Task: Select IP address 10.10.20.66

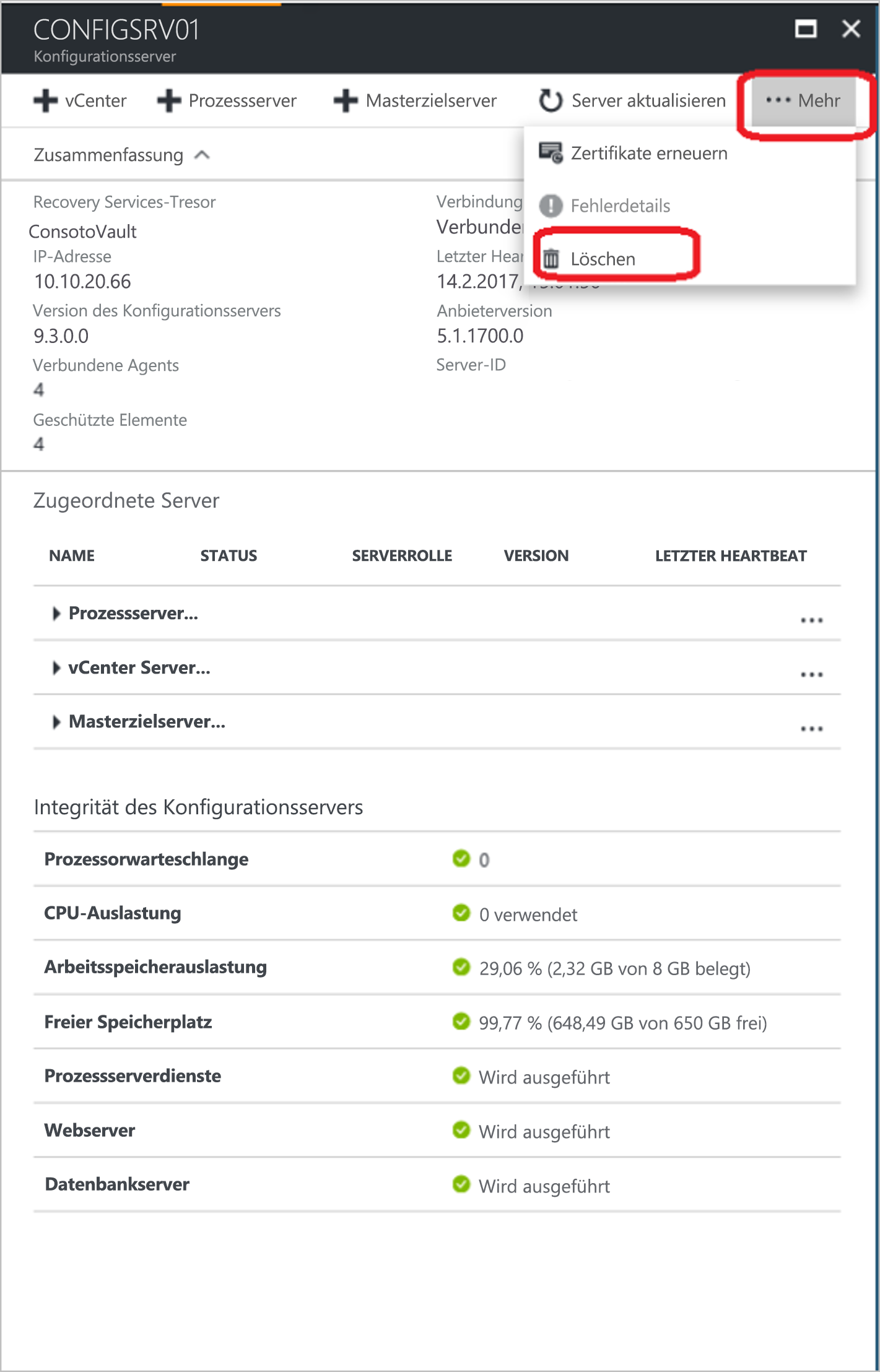Action: (82, 282)
